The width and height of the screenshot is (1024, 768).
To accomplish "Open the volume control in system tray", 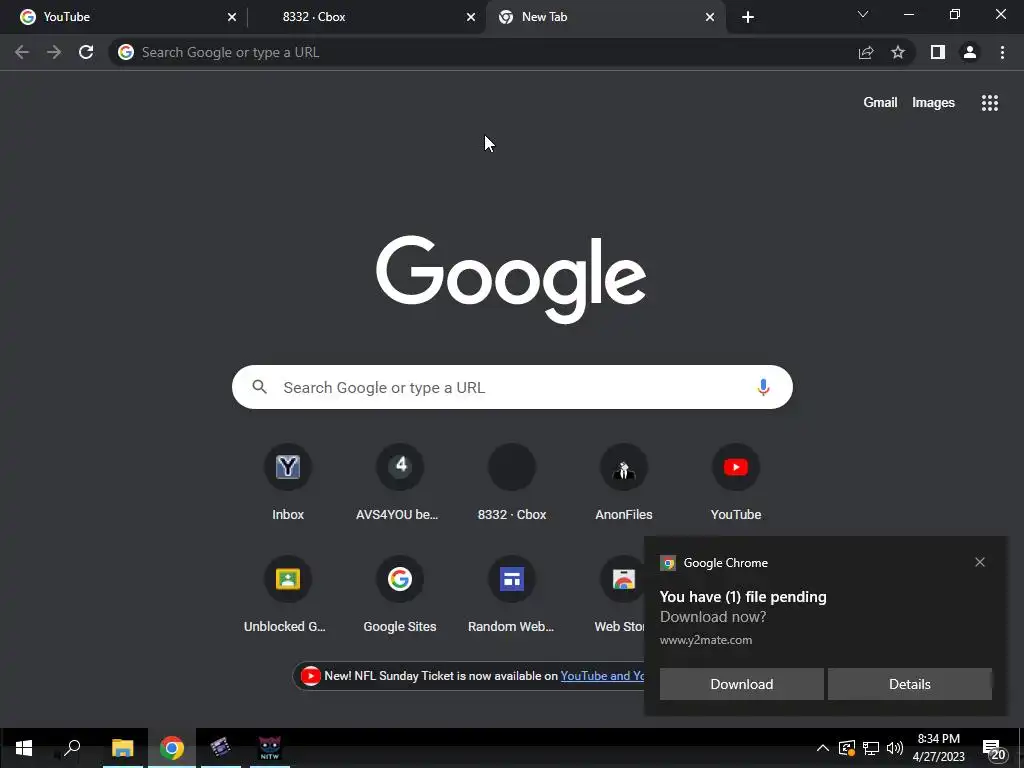I will [895, 748].
